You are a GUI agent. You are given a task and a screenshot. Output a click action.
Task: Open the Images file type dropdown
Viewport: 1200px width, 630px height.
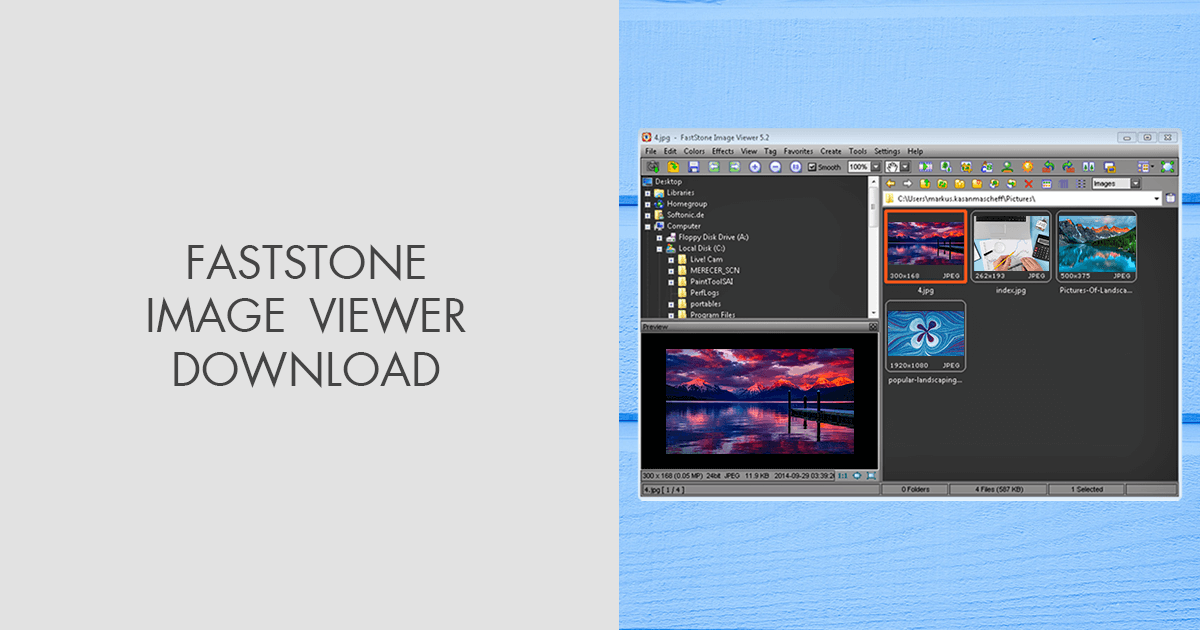(x=1135, y=183)
